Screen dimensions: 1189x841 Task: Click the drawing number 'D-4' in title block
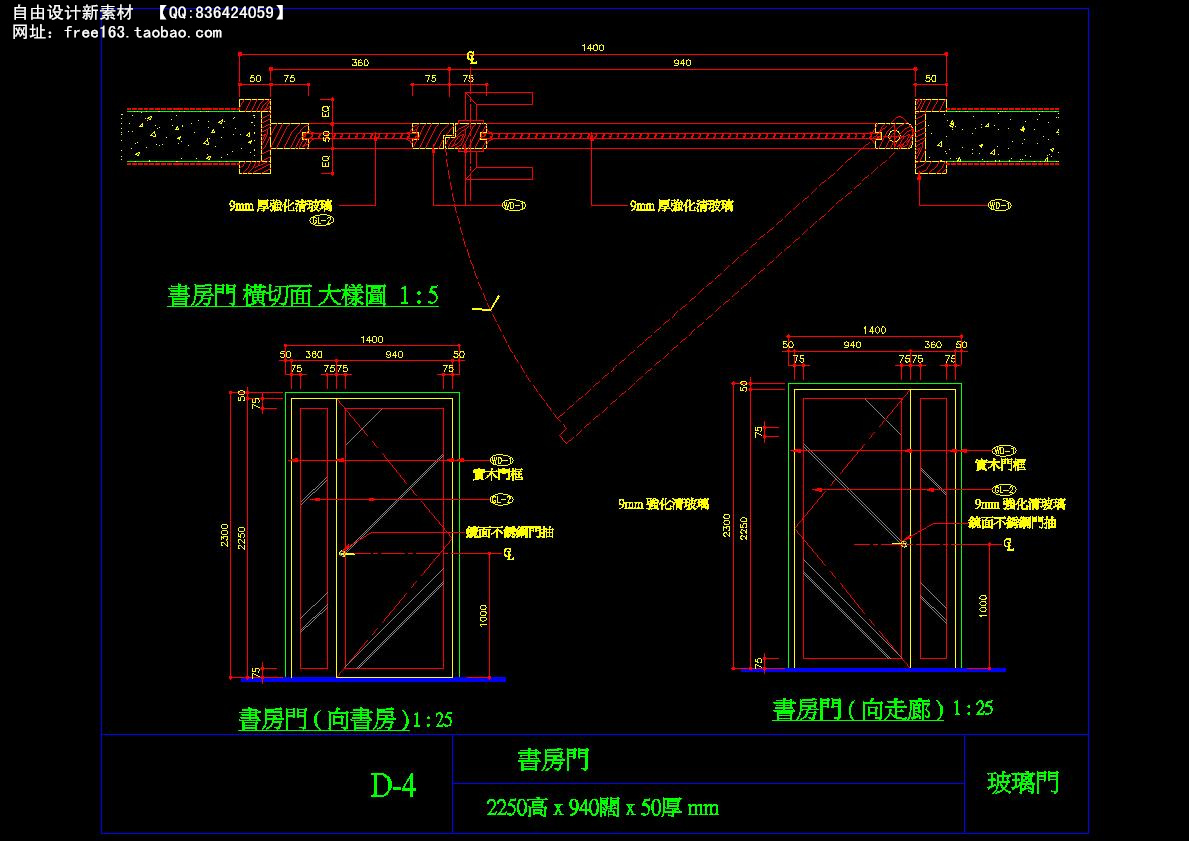coord(393,786)
